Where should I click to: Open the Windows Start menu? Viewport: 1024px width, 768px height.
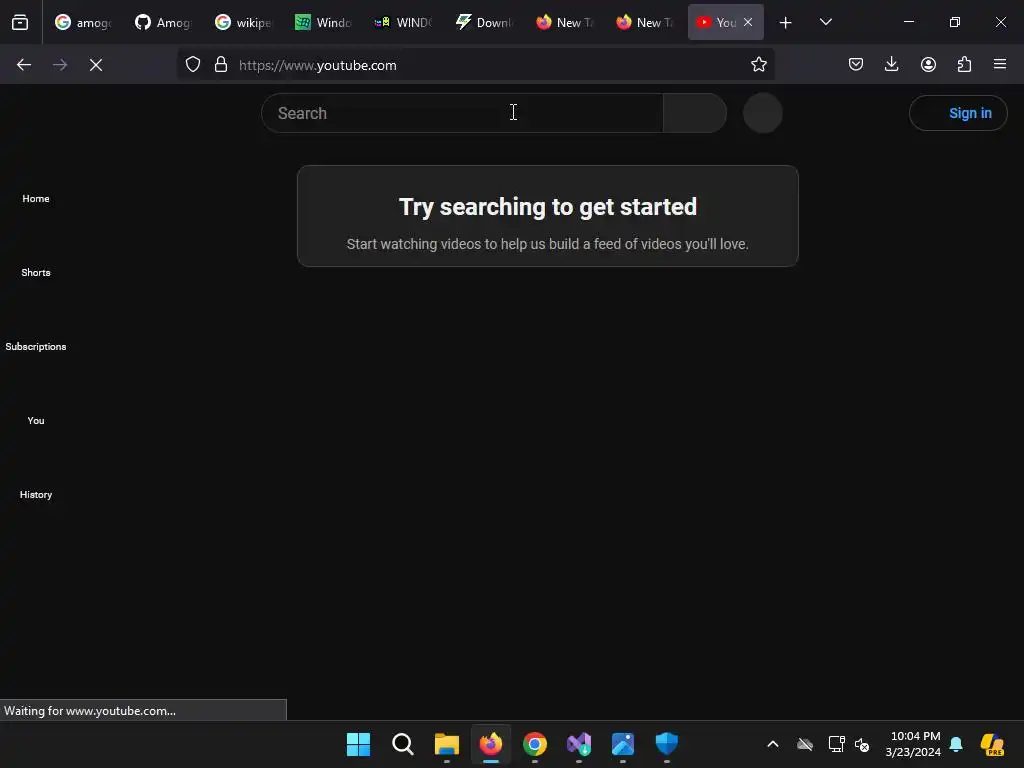(x=359, y=744)
